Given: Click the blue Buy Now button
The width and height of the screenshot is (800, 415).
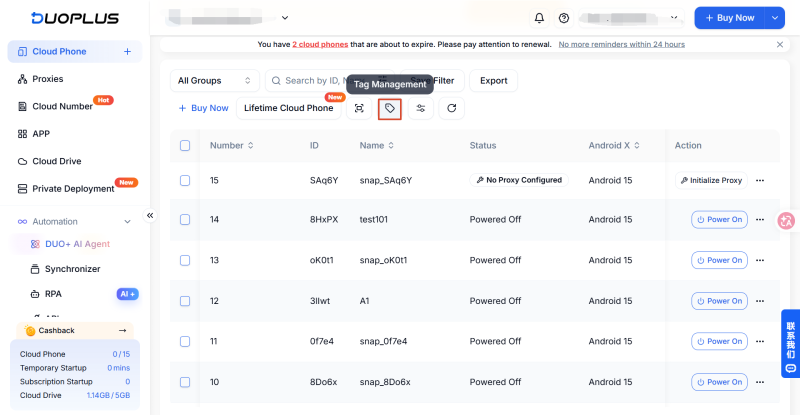Looking at the screenshot, I should point(730,18).
